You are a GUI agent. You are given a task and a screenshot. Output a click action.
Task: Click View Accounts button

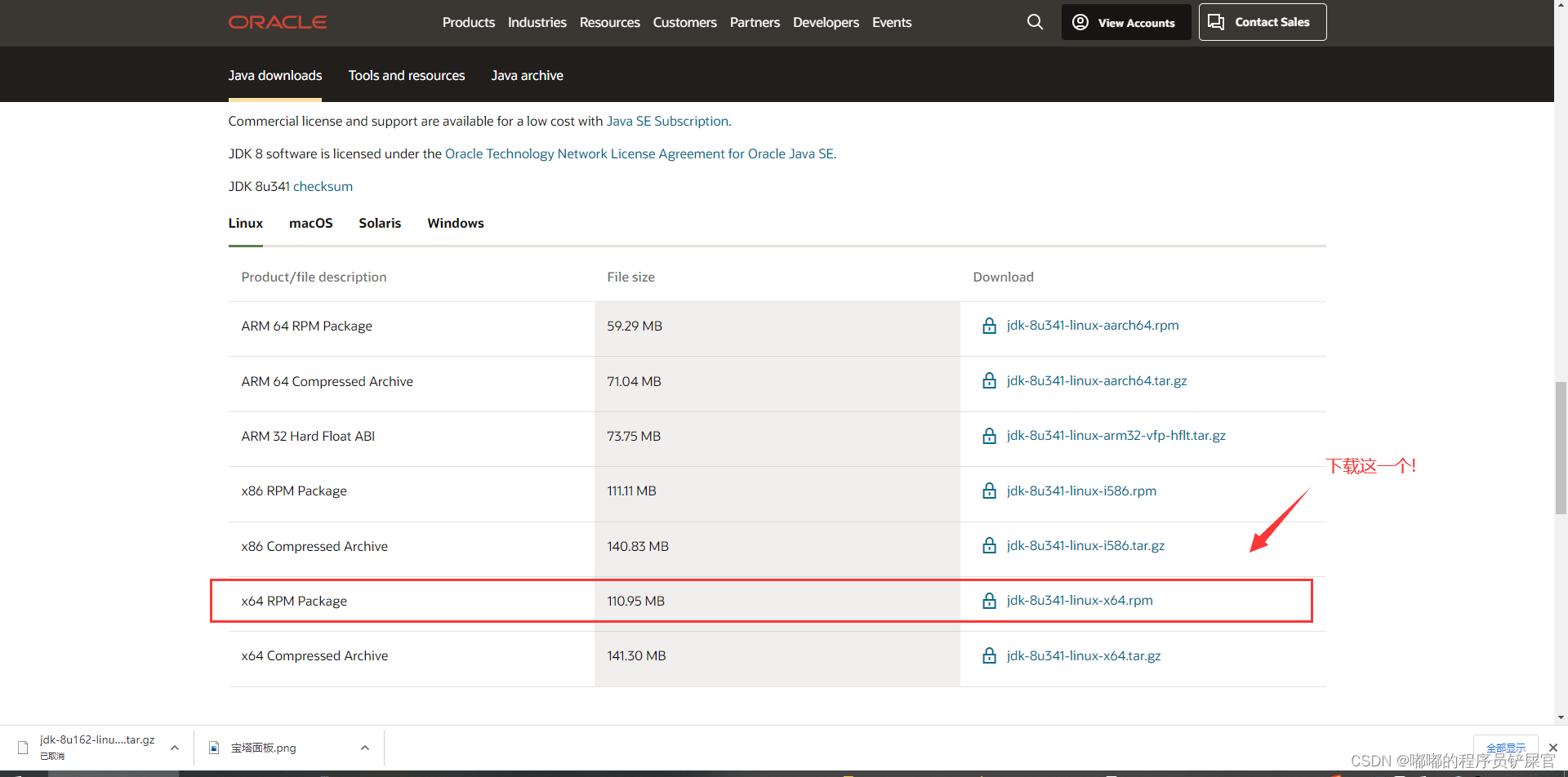coord(1126,22)
